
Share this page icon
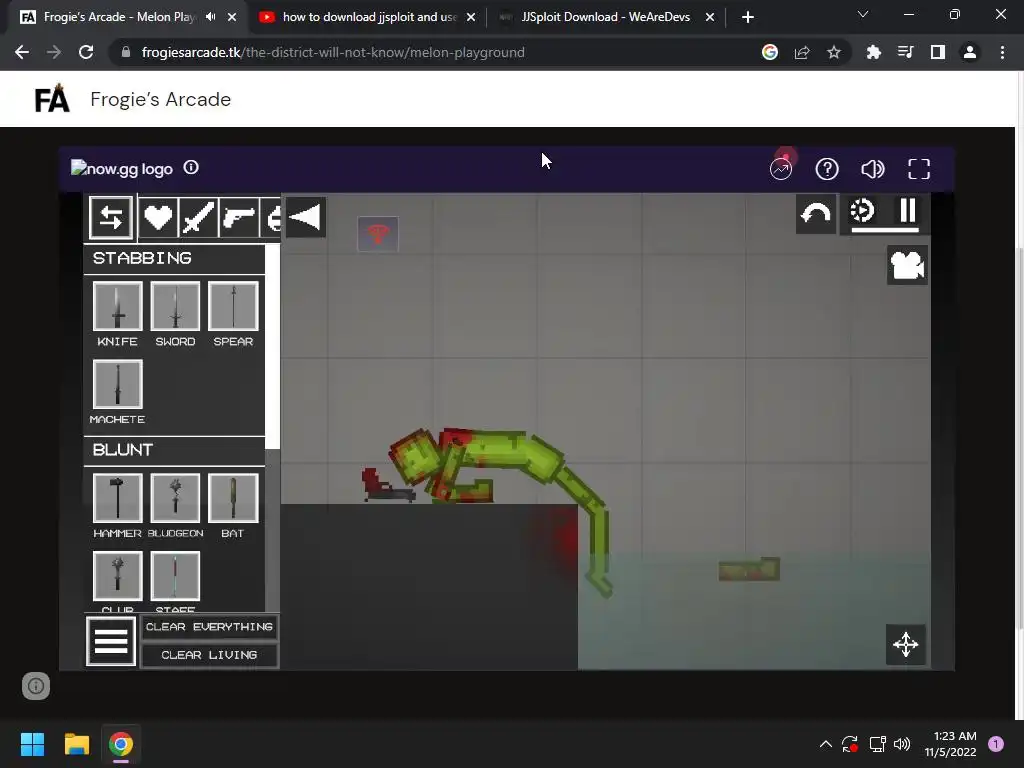coord(802,52)
